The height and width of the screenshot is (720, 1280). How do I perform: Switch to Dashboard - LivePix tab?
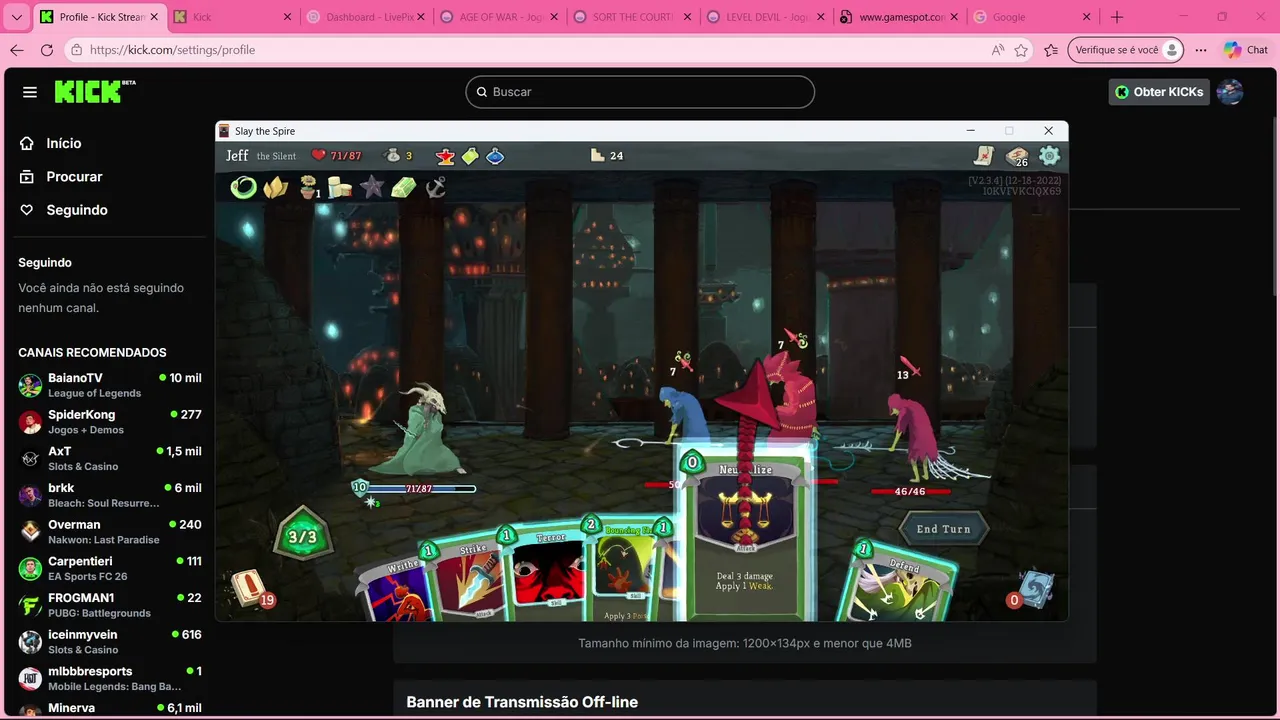tap(366, 17)
